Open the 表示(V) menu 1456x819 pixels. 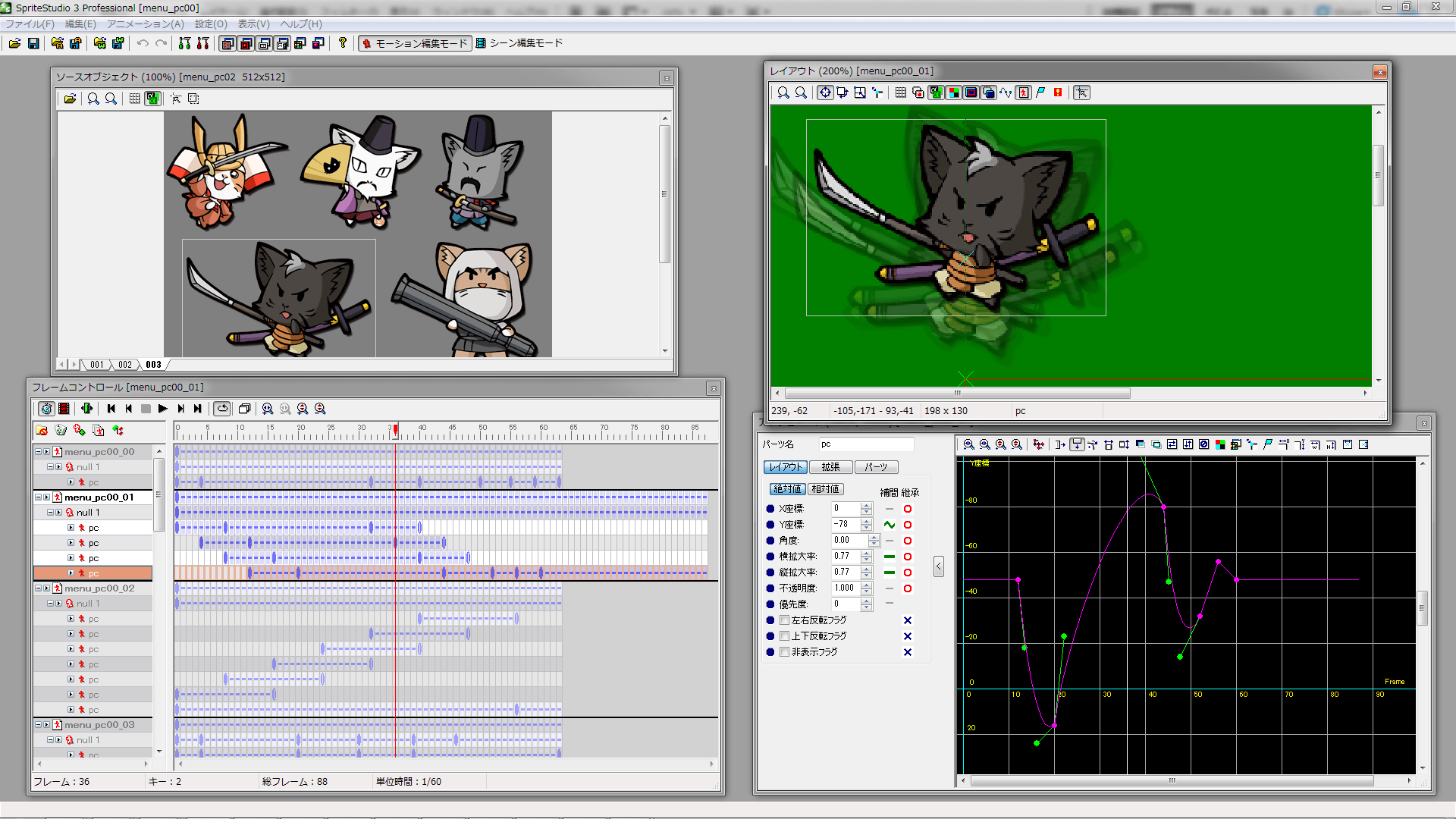[x=254, y=24]
